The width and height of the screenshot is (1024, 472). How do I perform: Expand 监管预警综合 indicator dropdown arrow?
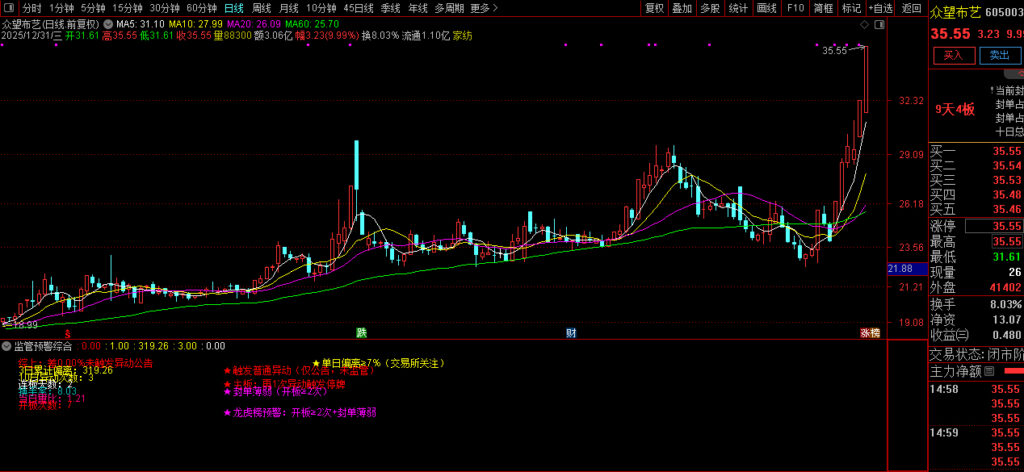tap(6, 346)
